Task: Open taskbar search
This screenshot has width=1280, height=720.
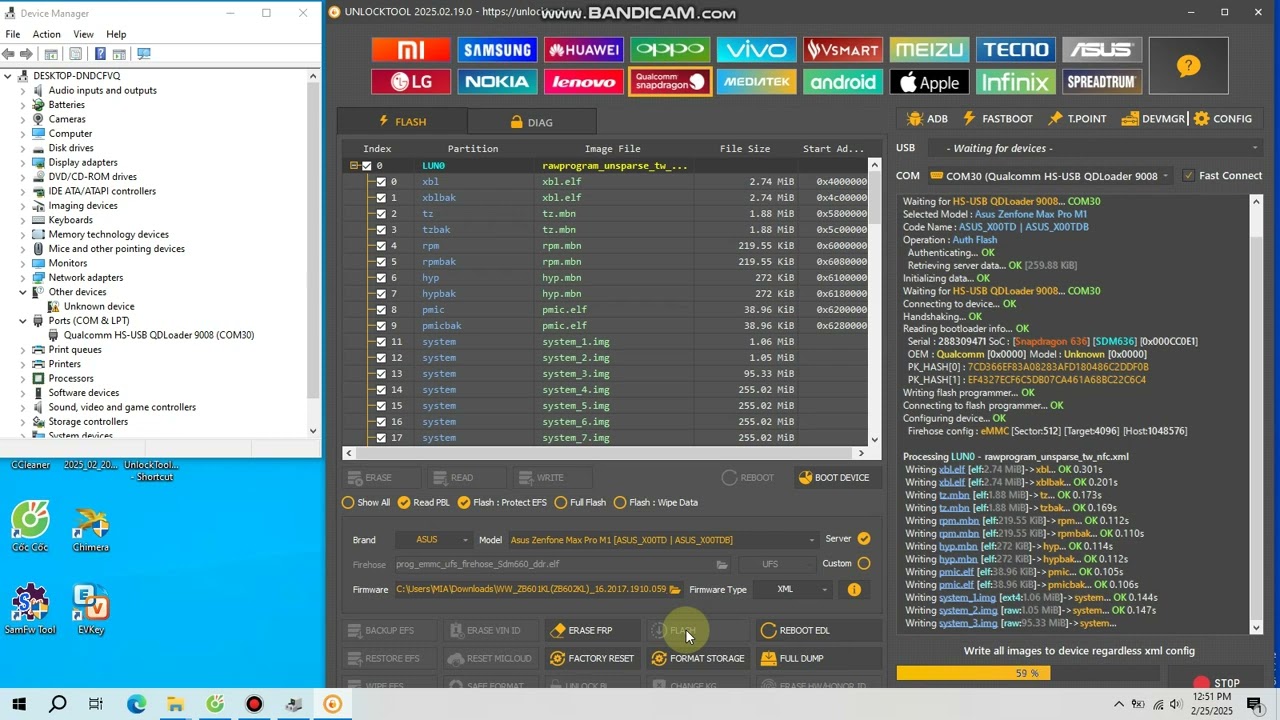Action: pos(58,704)
